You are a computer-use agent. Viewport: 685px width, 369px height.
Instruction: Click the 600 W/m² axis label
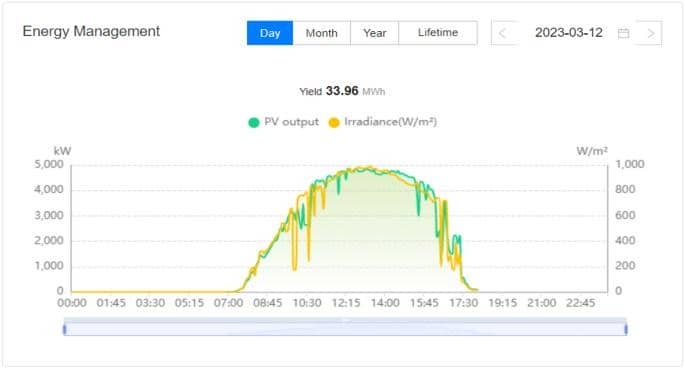[x=625, y=215]
